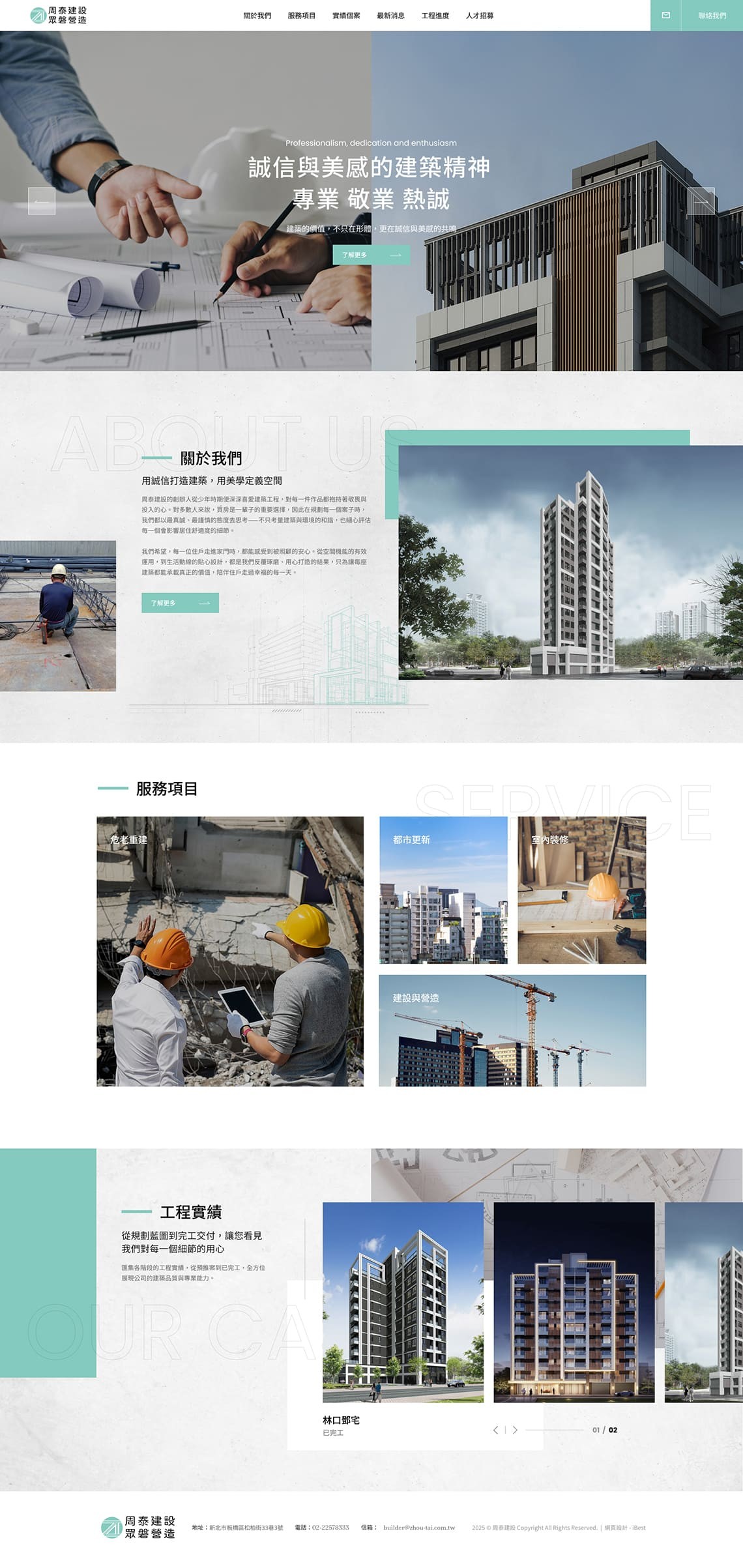Click the 林口鄧宅 project title
The image size is (743, 1568).
(x=341, y=1420)
